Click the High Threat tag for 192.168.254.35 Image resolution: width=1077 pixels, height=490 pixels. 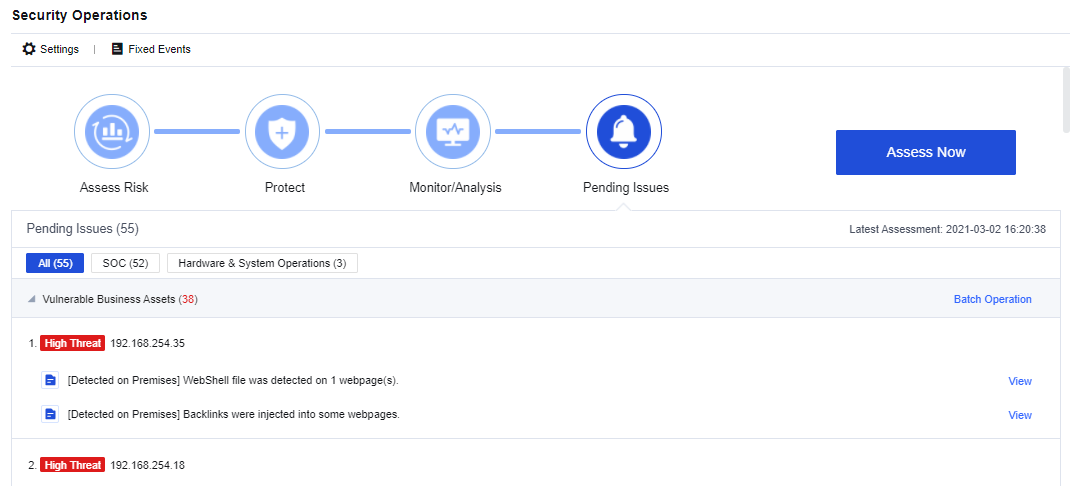[72, 343]
